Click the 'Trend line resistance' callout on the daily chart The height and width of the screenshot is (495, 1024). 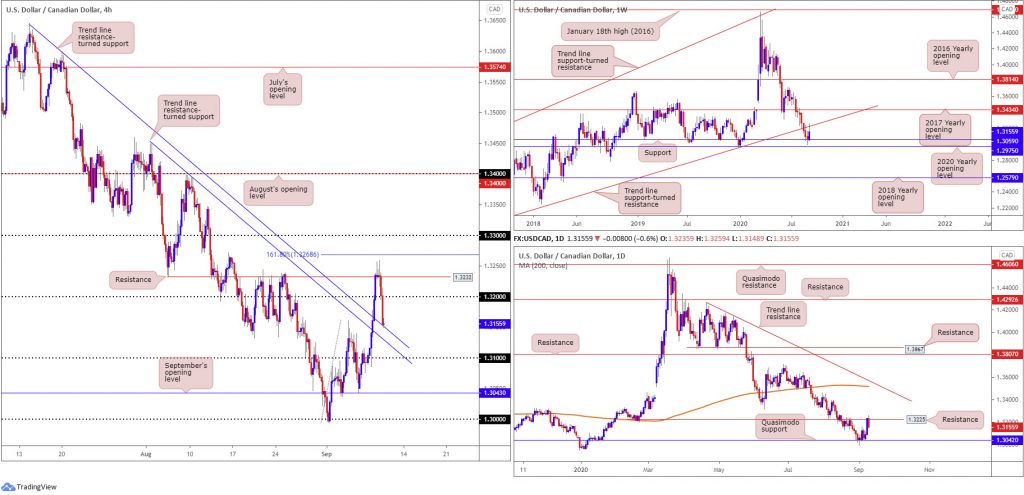pyautogui.click(x=782, y=314)
